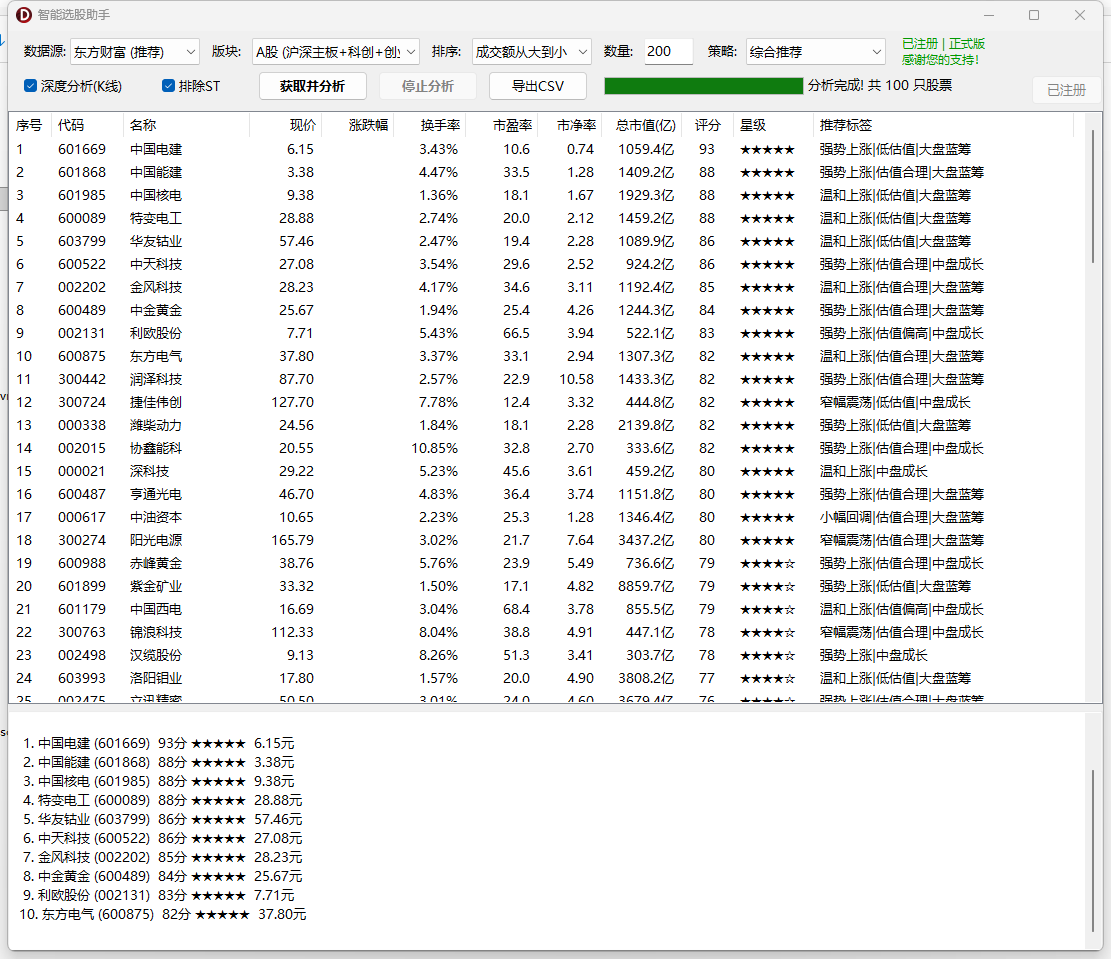Sort by the 代码 column header
This screenshot has width=1111, height=959.
87,125
